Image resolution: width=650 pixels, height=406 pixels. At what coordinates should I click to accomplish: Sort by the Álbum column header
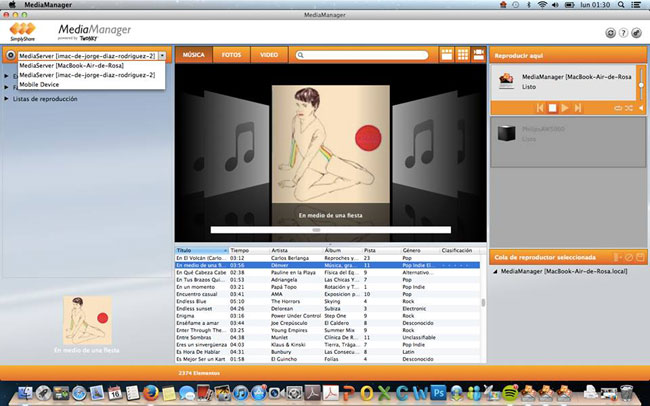click(342, 250)
